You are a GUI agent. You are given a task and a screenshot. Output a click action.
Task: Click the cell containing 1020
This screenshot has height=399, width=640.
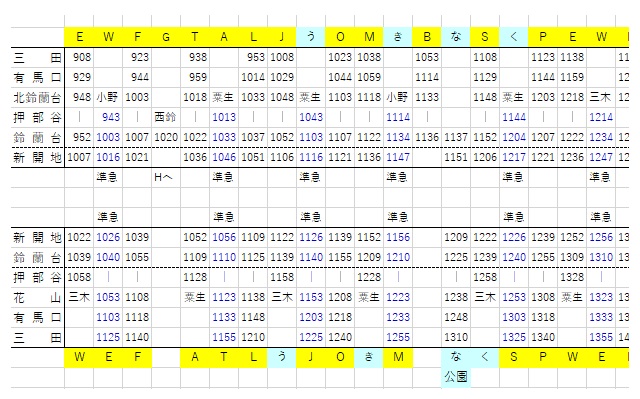[166, 137]
